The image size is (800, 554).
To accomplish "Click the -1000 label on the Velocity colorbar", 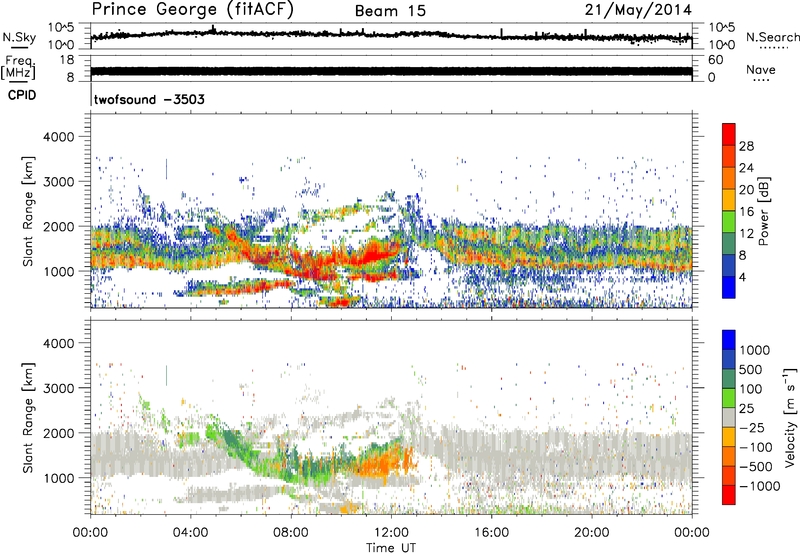I will tap(760, 486).
